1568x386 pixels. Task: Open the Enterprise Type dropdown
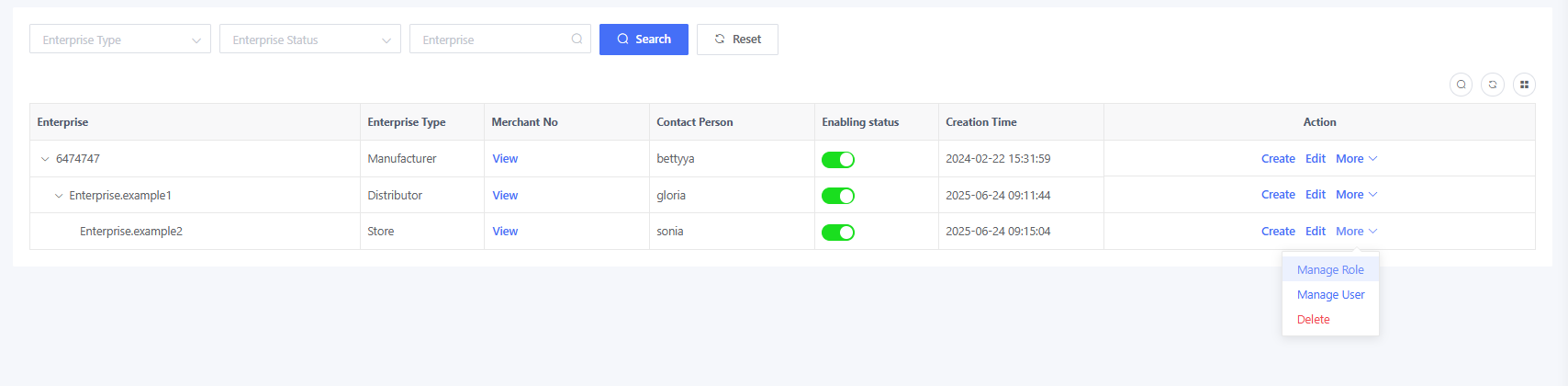(x=120, y=40)
